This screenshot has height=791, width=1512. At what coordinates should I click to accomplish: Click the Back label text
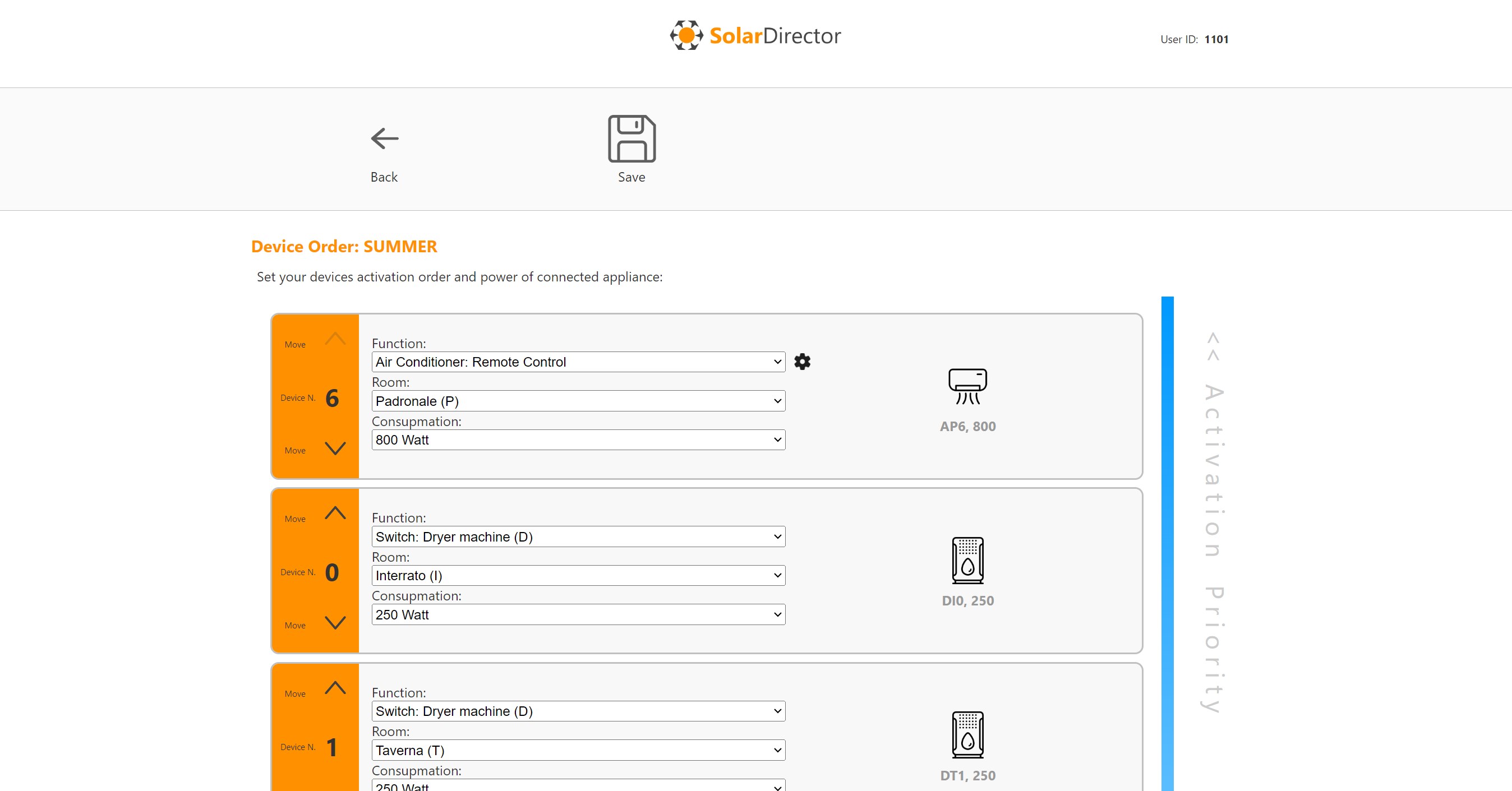click(384, 177)
